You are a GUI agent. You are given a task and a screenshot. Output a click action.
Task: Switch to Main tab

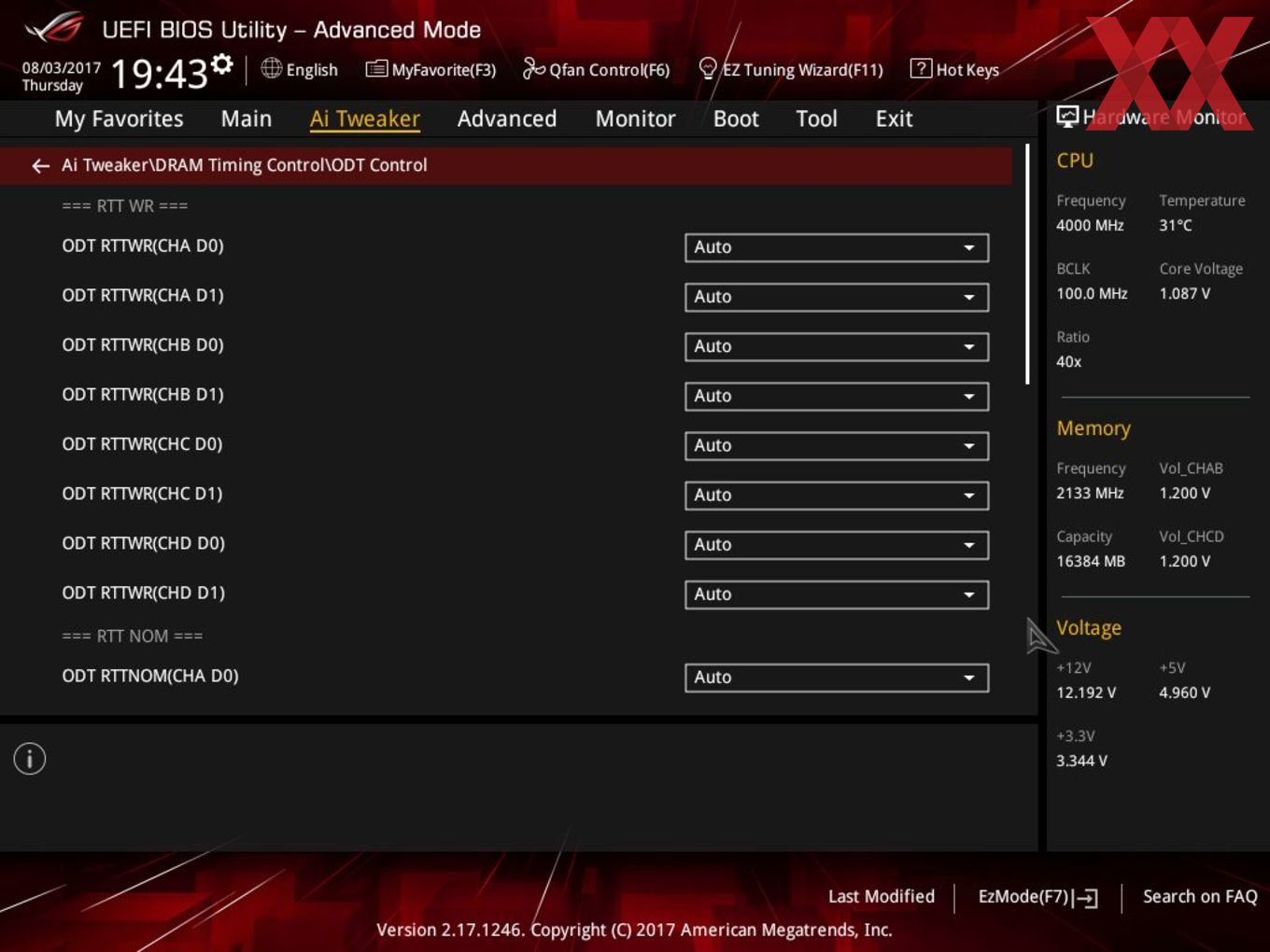pos(247,119)
